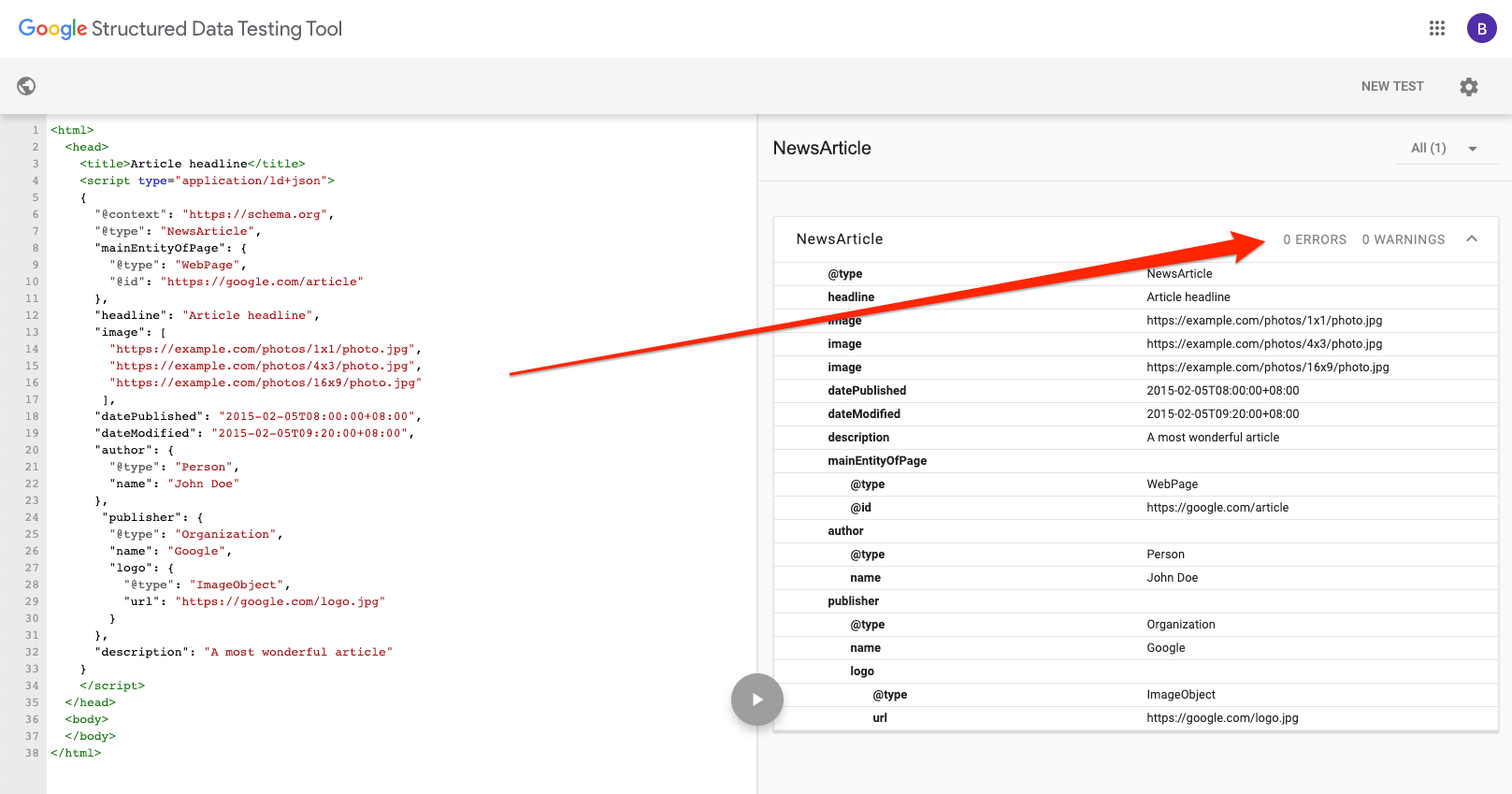Click the 2015-02-05T09:20:00+08:00 value
The width and height of the screenshot is (1512, 794).
click(x=1223, y=414)
